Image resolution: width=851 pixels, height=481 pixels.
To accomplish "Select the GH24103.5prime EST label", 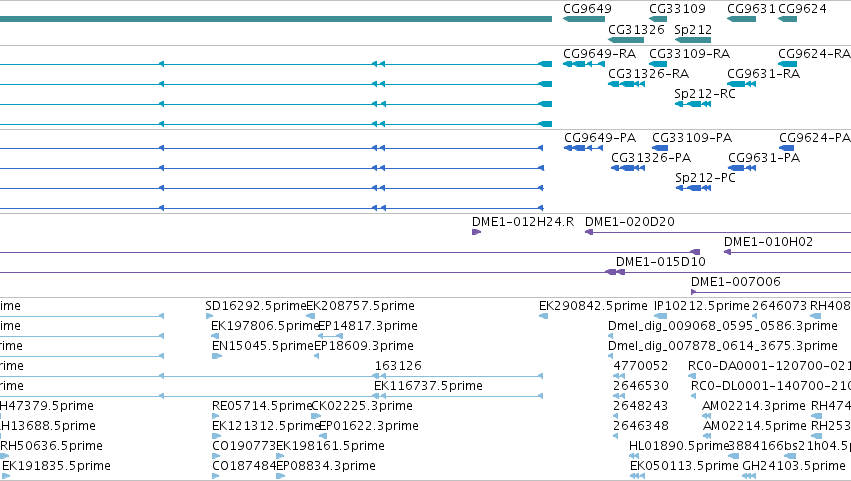I will tap(793, 467).
